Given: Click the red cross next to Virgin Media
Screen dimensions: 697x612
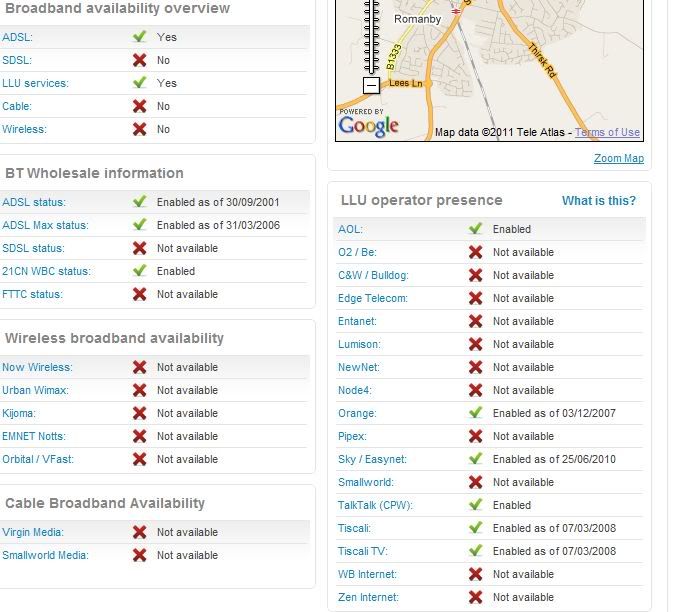Looking at the screenshot, I should pos(140,532).
